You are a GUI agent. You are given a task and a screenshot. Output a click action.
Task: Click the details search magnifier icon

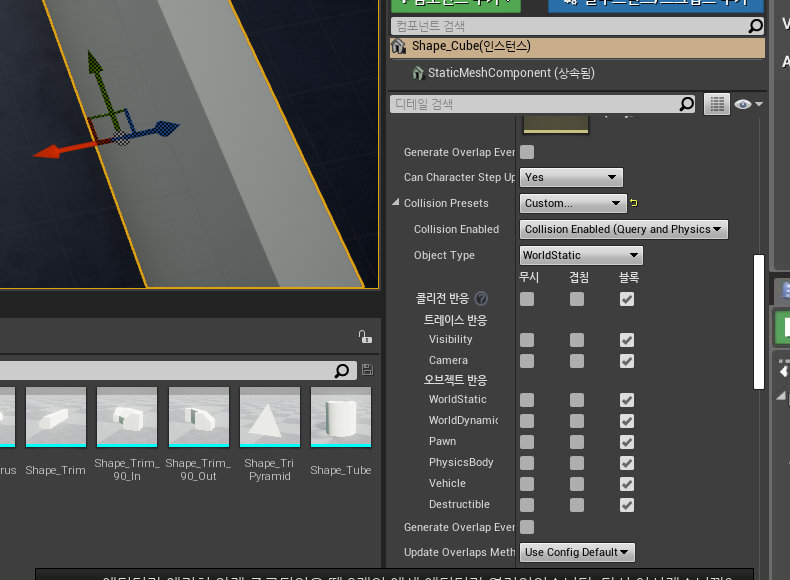click(x=686, y=104)
